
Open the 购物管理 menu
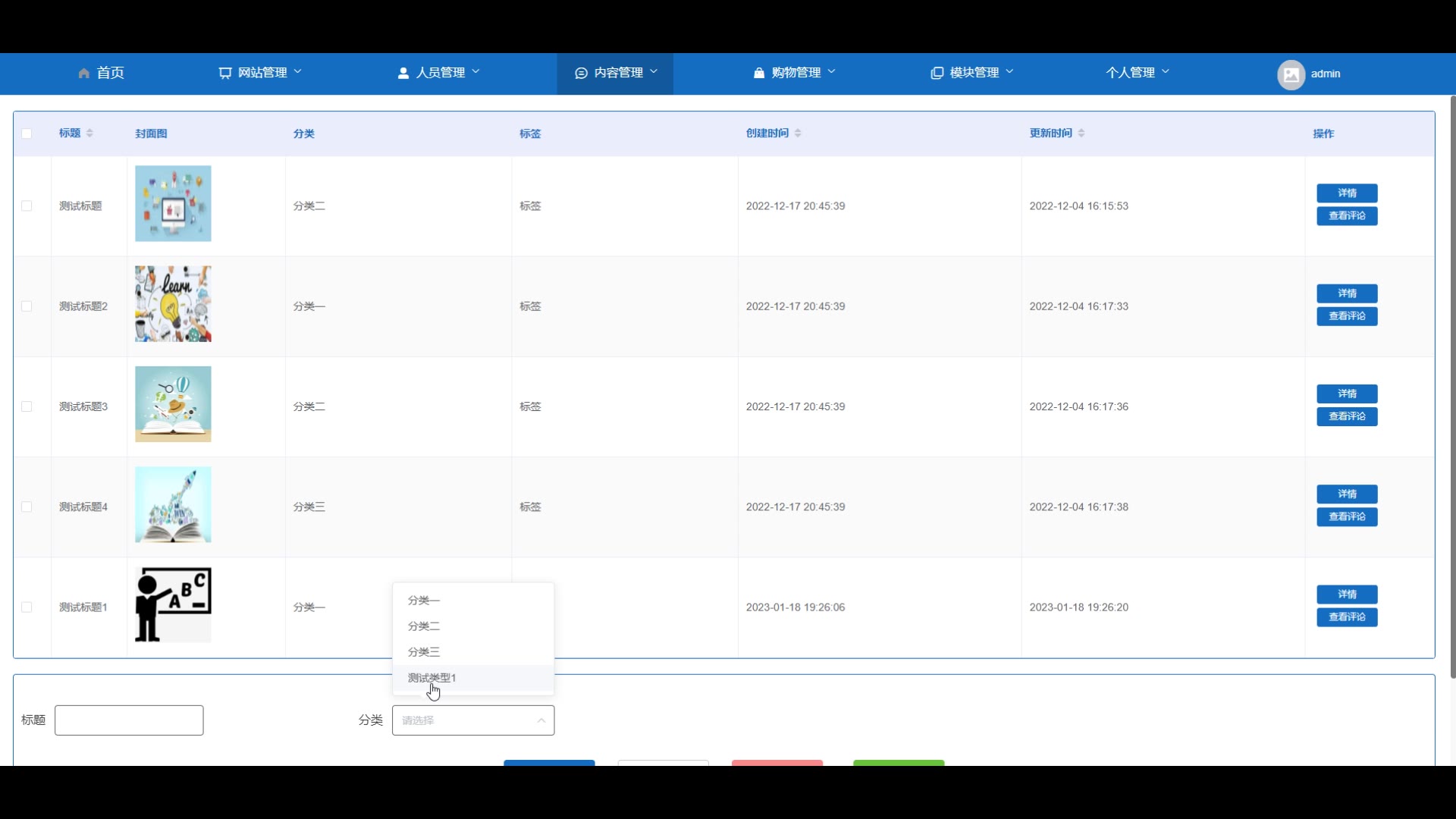795,73
